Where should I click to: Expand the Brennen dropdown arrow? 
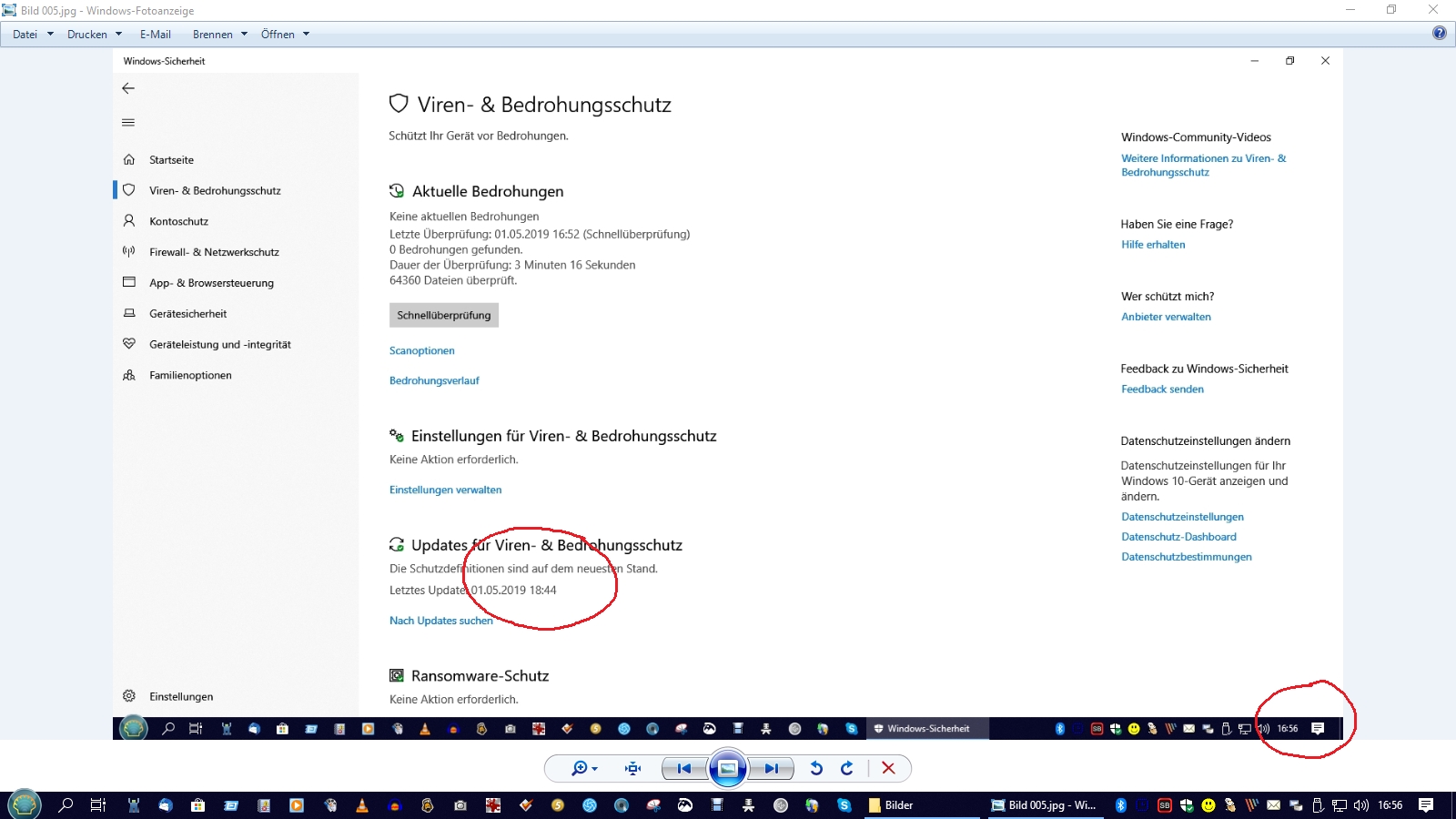pos(244,35)
